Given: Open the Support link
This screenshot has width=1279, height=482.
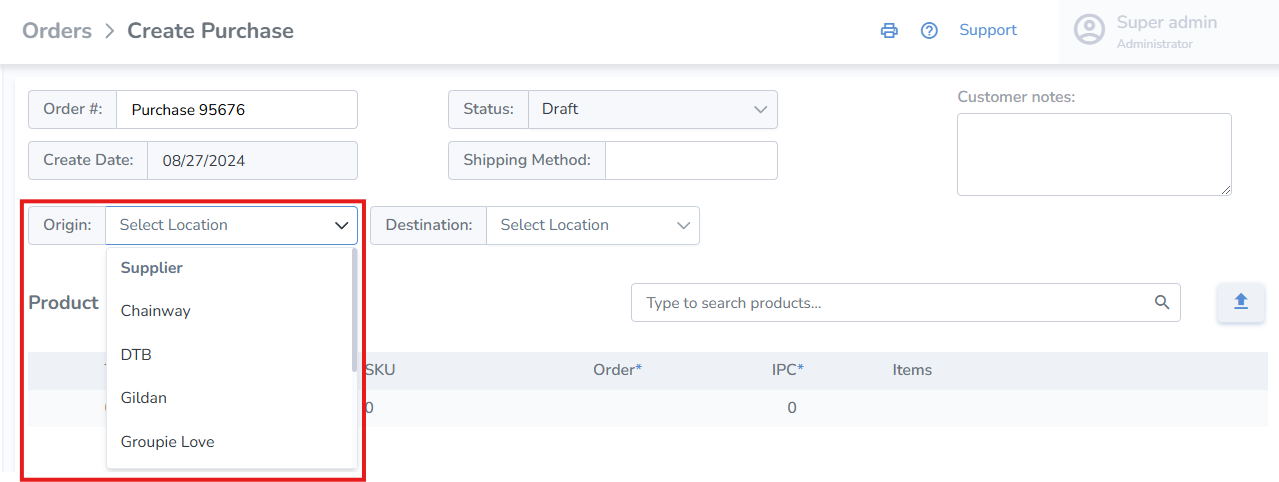Looking at the screenshot, I should 987,30.
